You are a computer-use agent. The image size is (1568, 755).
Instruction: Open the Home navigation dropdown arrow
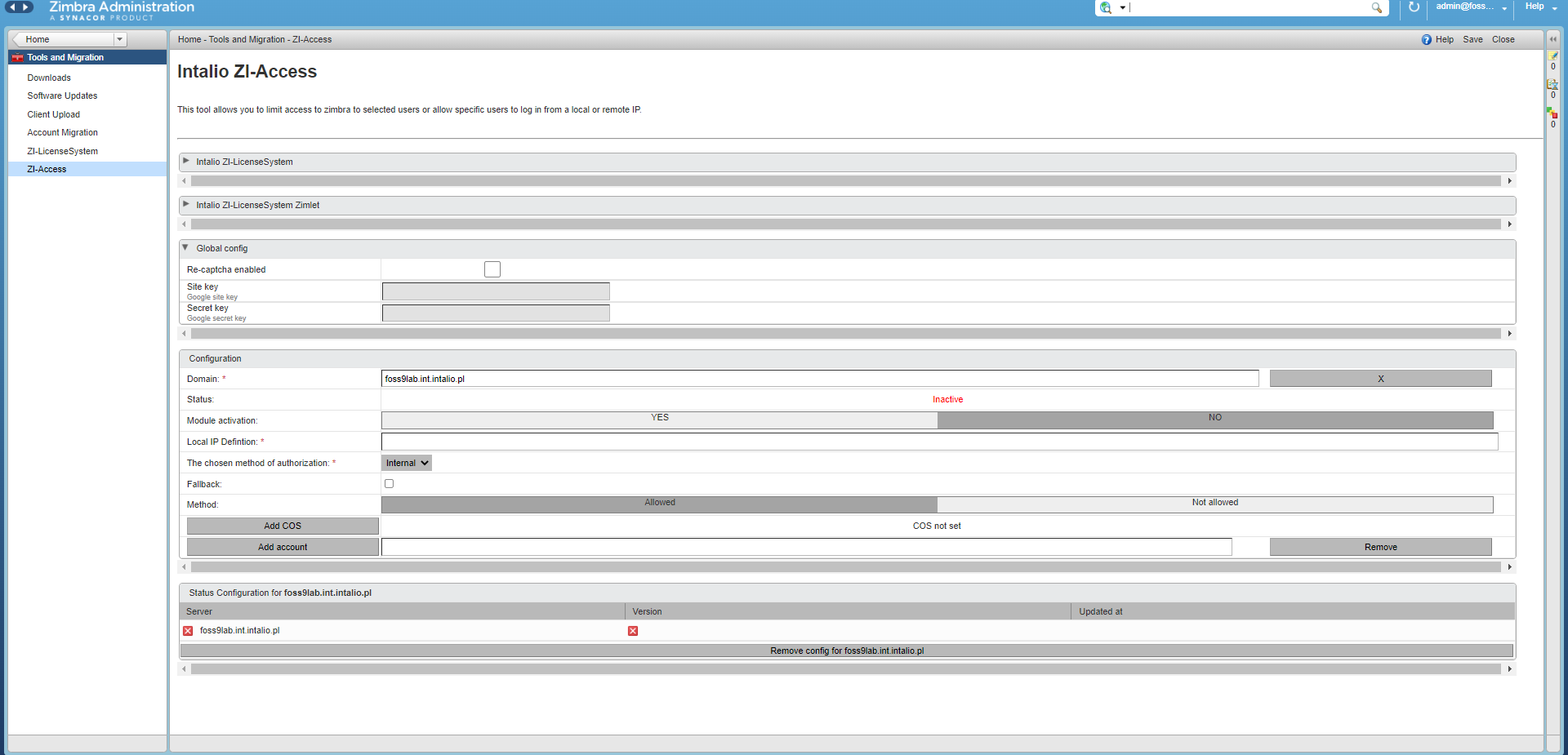coord(120,39)
